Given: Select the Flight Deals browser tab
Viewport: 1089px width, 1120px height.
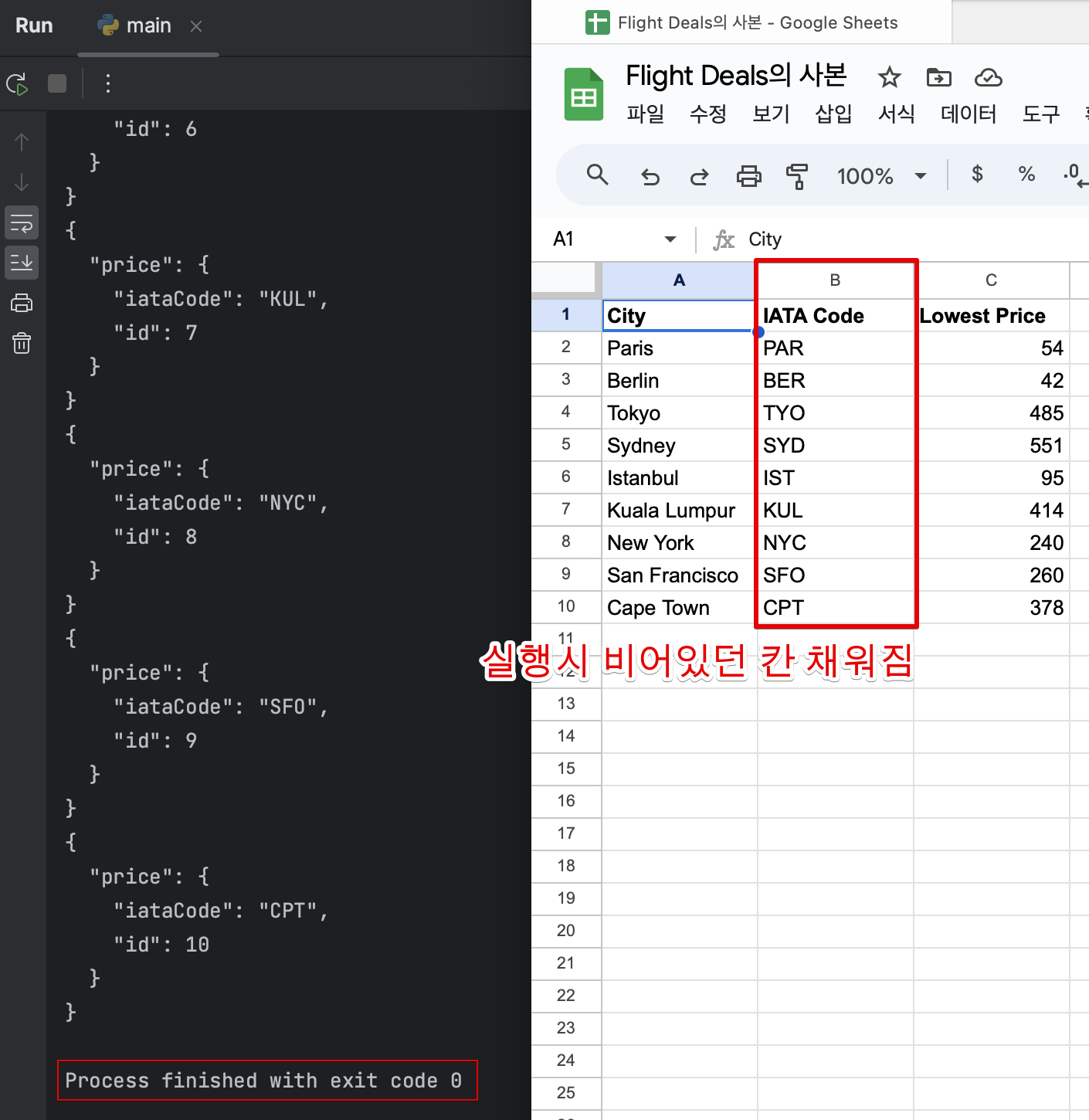Looking at the screenshot, I should tap(742, 22).
